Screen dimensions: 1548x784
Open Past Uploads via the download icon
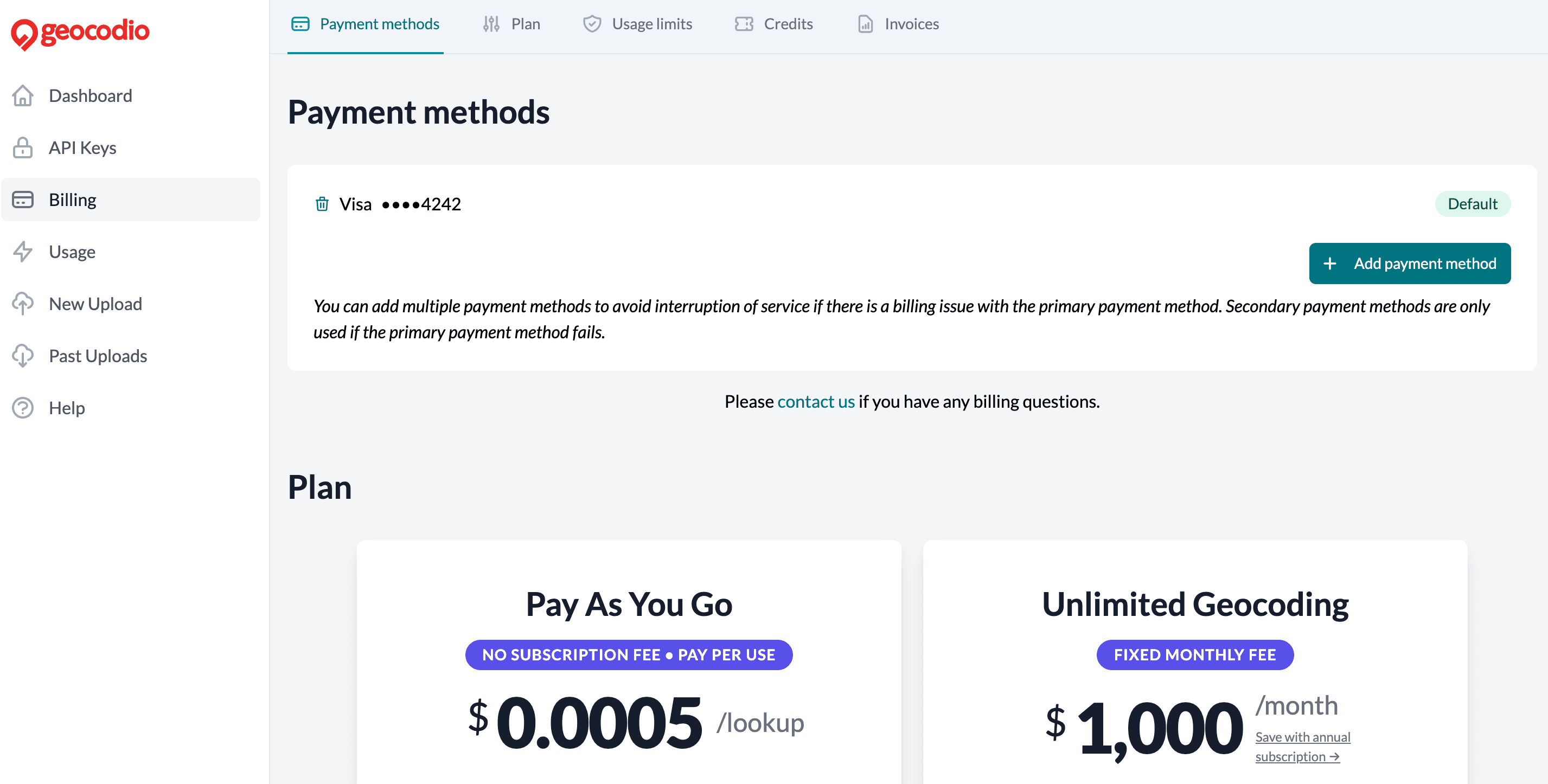point(23,356)
